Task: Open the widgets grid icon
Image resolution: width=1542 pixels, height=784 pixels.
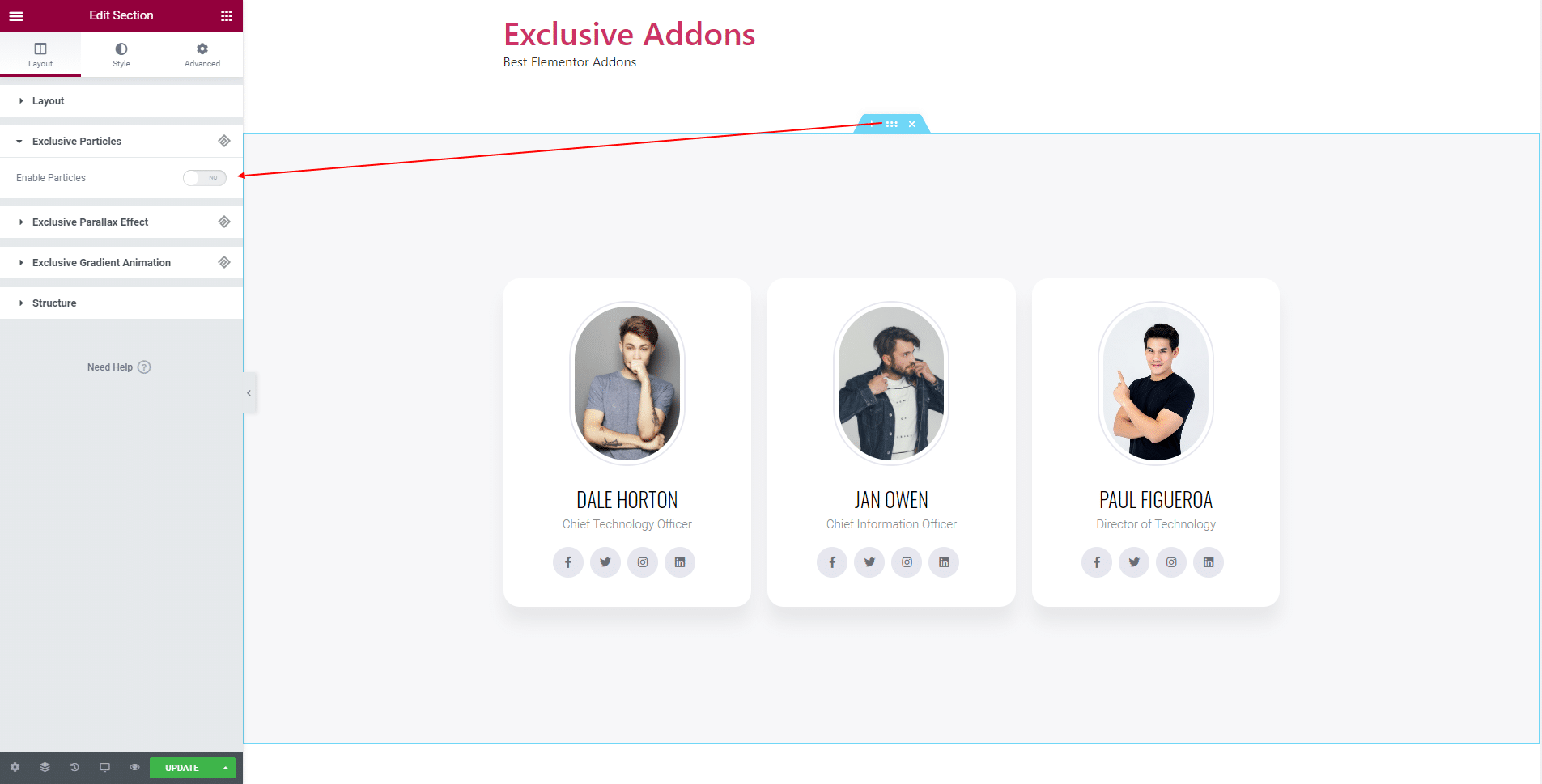Action: click(x=227, y=15)
